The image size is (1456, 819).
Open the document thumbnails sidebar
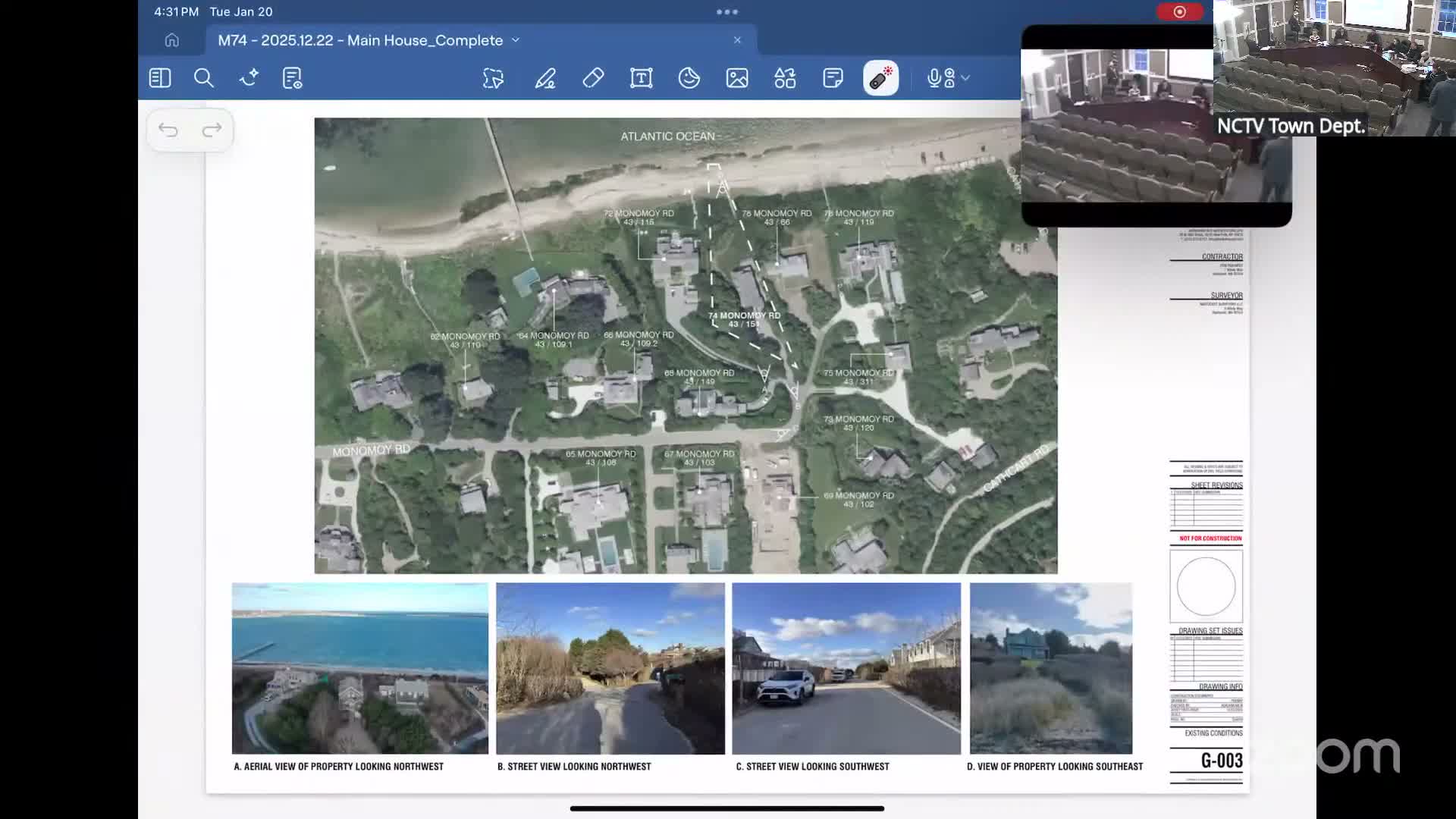pyautogui.click(x=160, y=78)
